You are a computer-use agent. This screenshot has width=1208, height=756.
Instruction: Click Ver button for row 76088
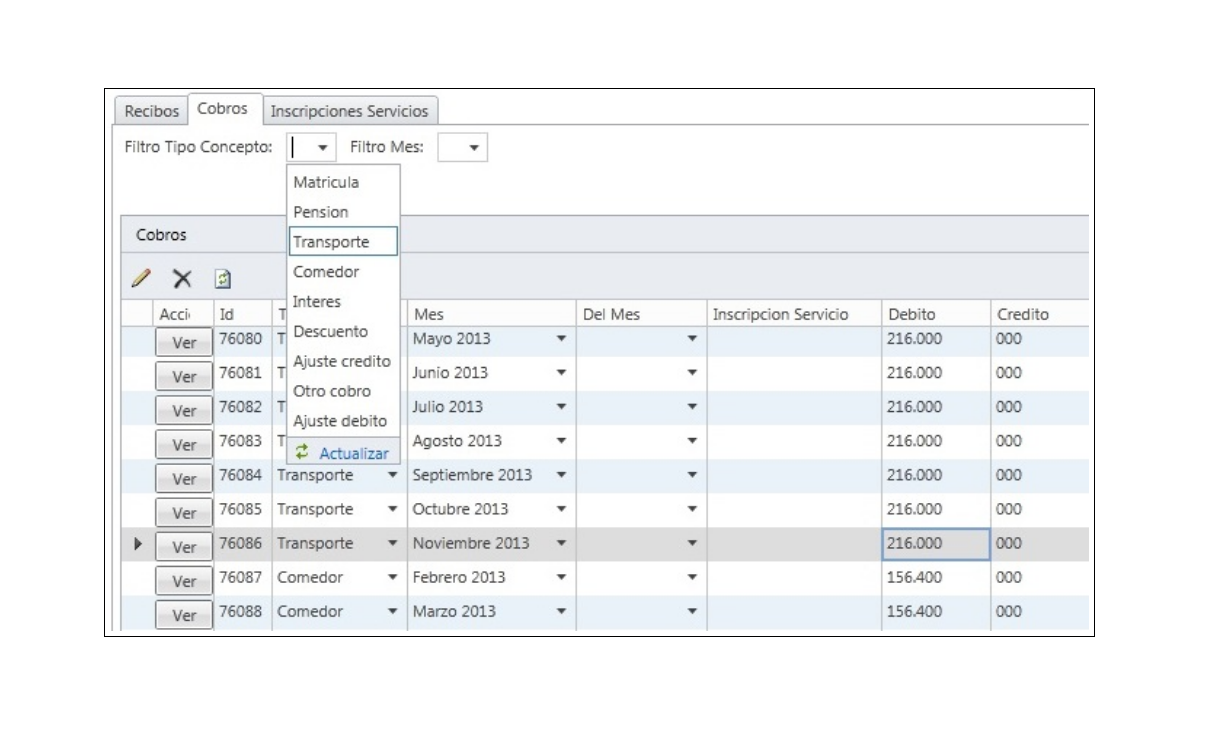[x=184, y=614]
